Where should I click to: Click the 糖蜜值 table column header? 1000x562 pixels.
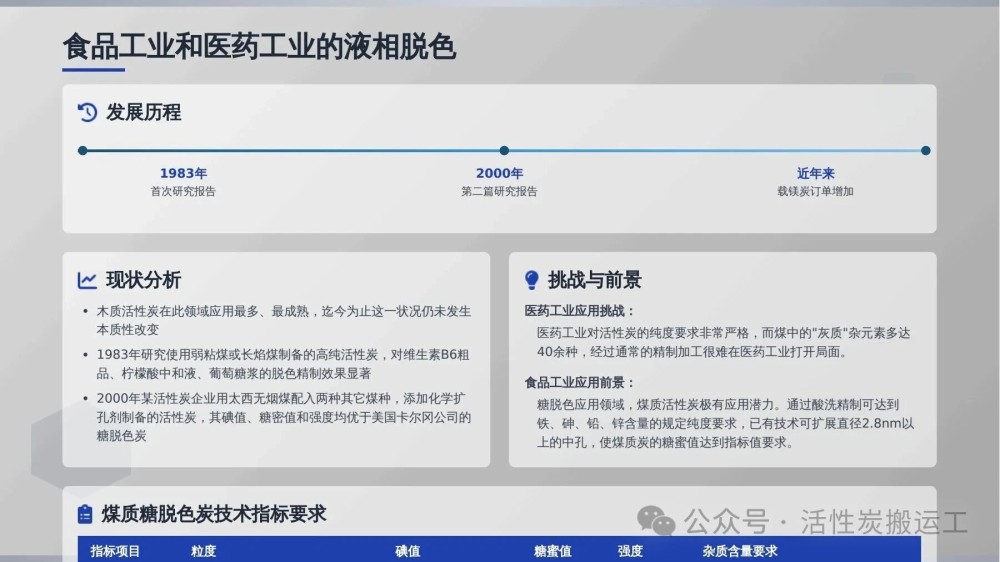[552, 551]
